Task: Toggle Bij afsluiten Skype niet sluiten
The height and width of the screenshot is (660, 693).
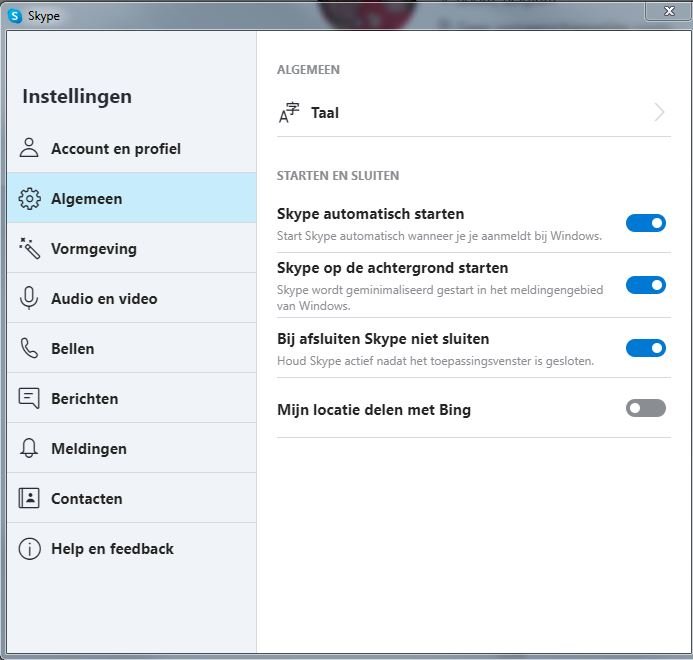Action: (x=646, y=348)
